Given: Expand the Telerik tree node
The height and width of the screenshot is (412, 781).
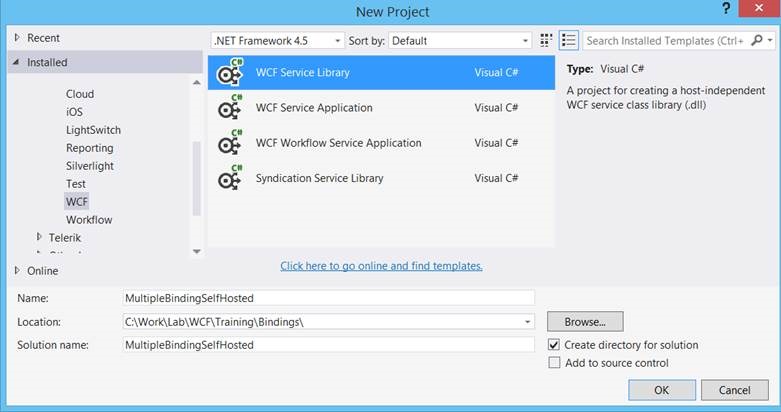Looking at the screenshot, I should (39, 237).
